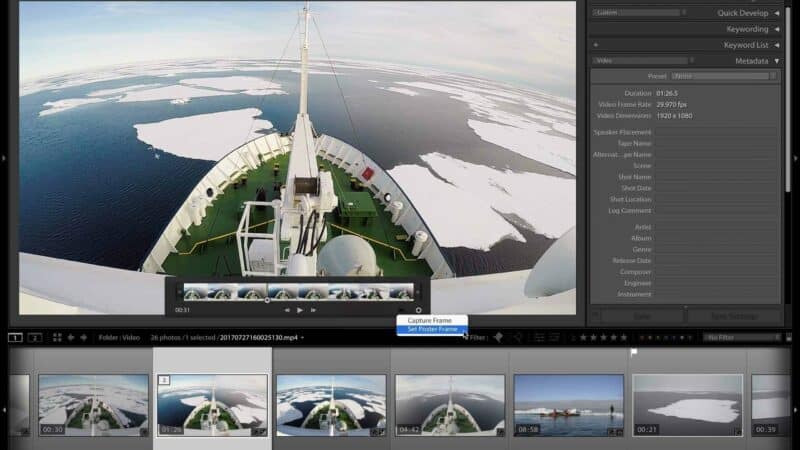Click the Sync button below the Metadata panel
The image size is (800, 450).
(x=642, y=316)
